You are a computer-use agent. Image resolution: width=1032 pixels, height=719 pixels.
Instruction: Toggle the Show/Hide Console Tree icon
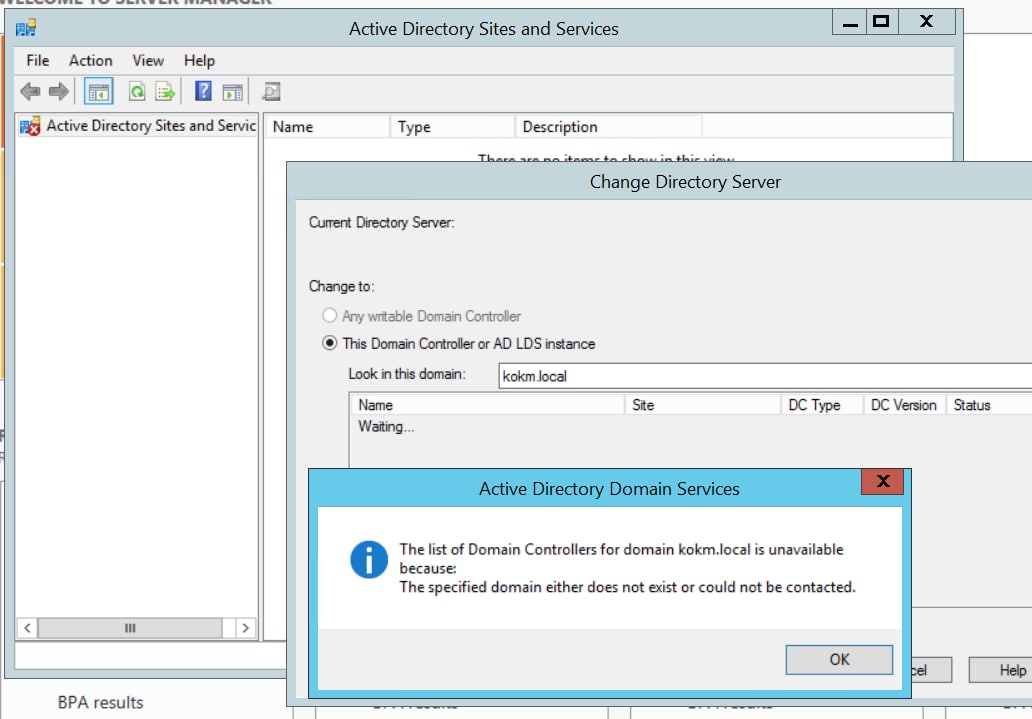coord(99,92)
